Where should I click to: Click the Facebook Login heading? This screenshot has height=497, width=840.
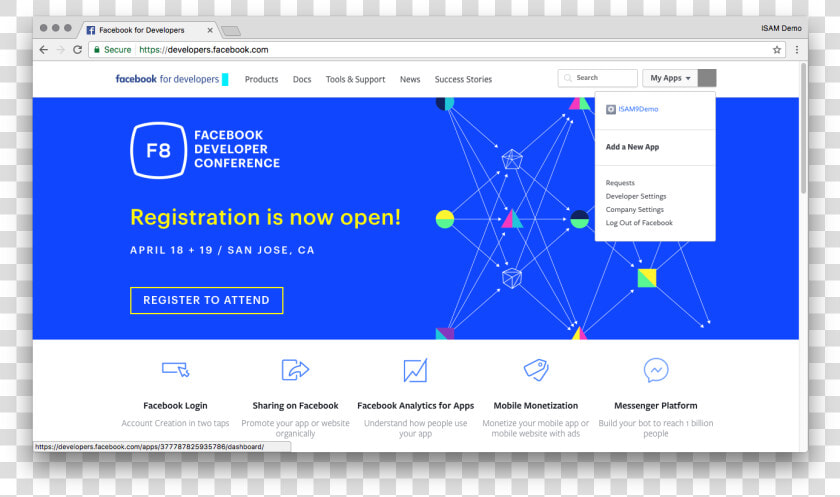(175, 405)
